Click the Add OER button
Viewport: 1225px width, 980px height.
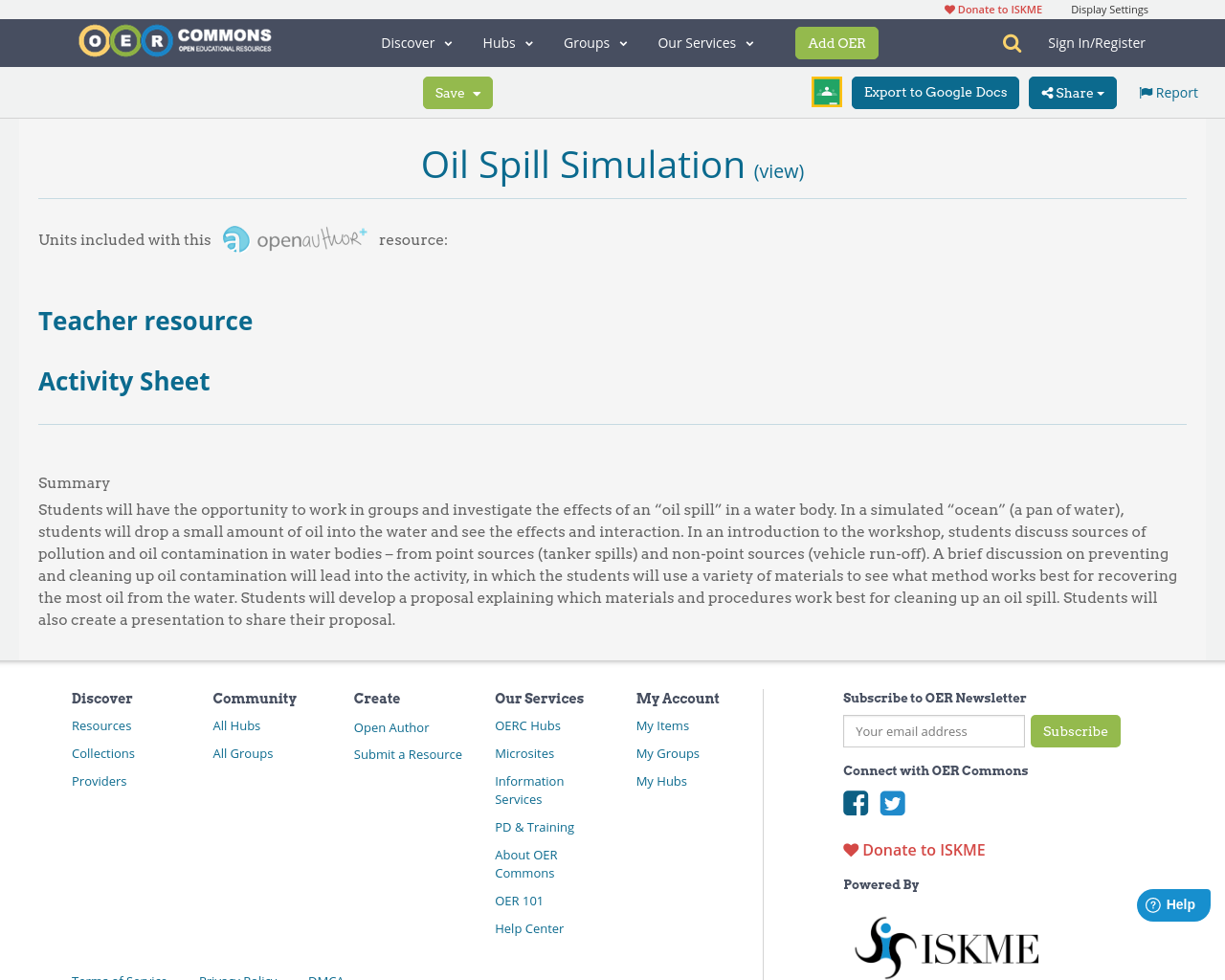coord(836,42)
